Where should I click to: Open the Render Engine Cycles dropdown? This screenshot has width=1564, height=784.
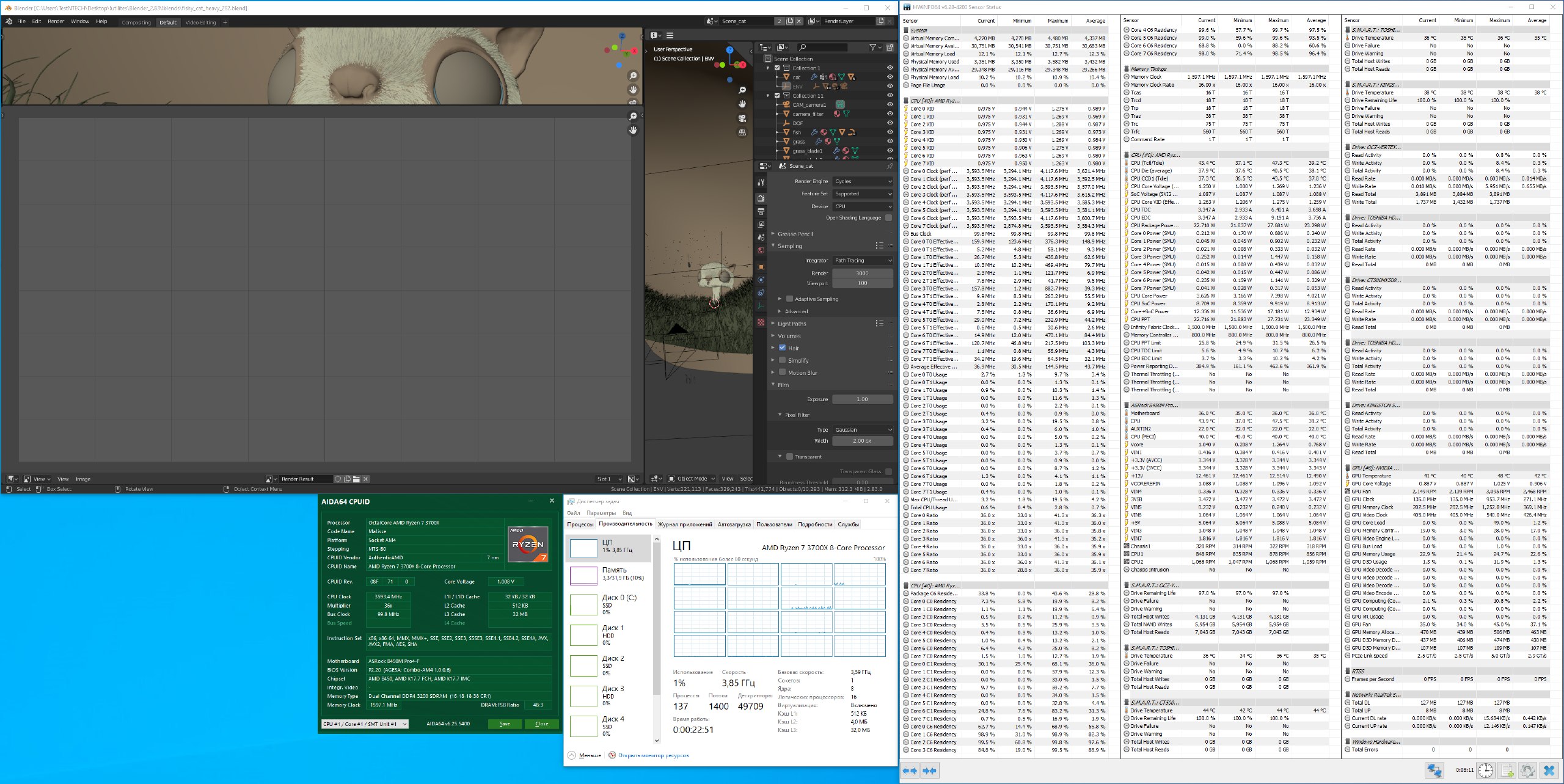[863, 181]
